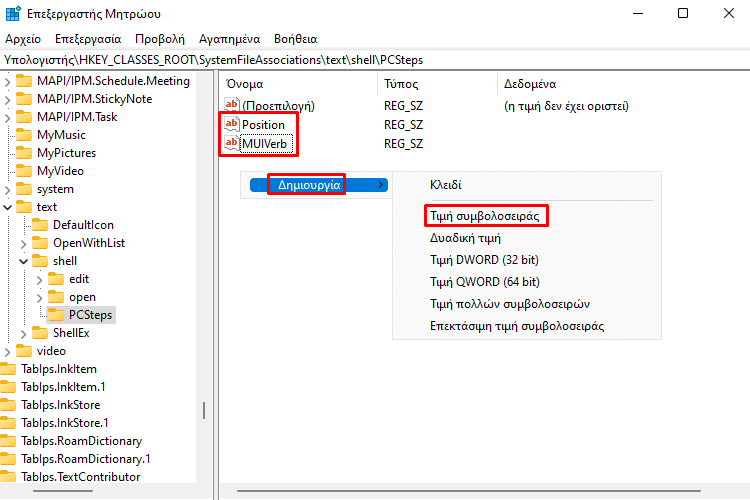Click the video key folder icon
This screenshot has width=750, height=500.
[24, 351]
